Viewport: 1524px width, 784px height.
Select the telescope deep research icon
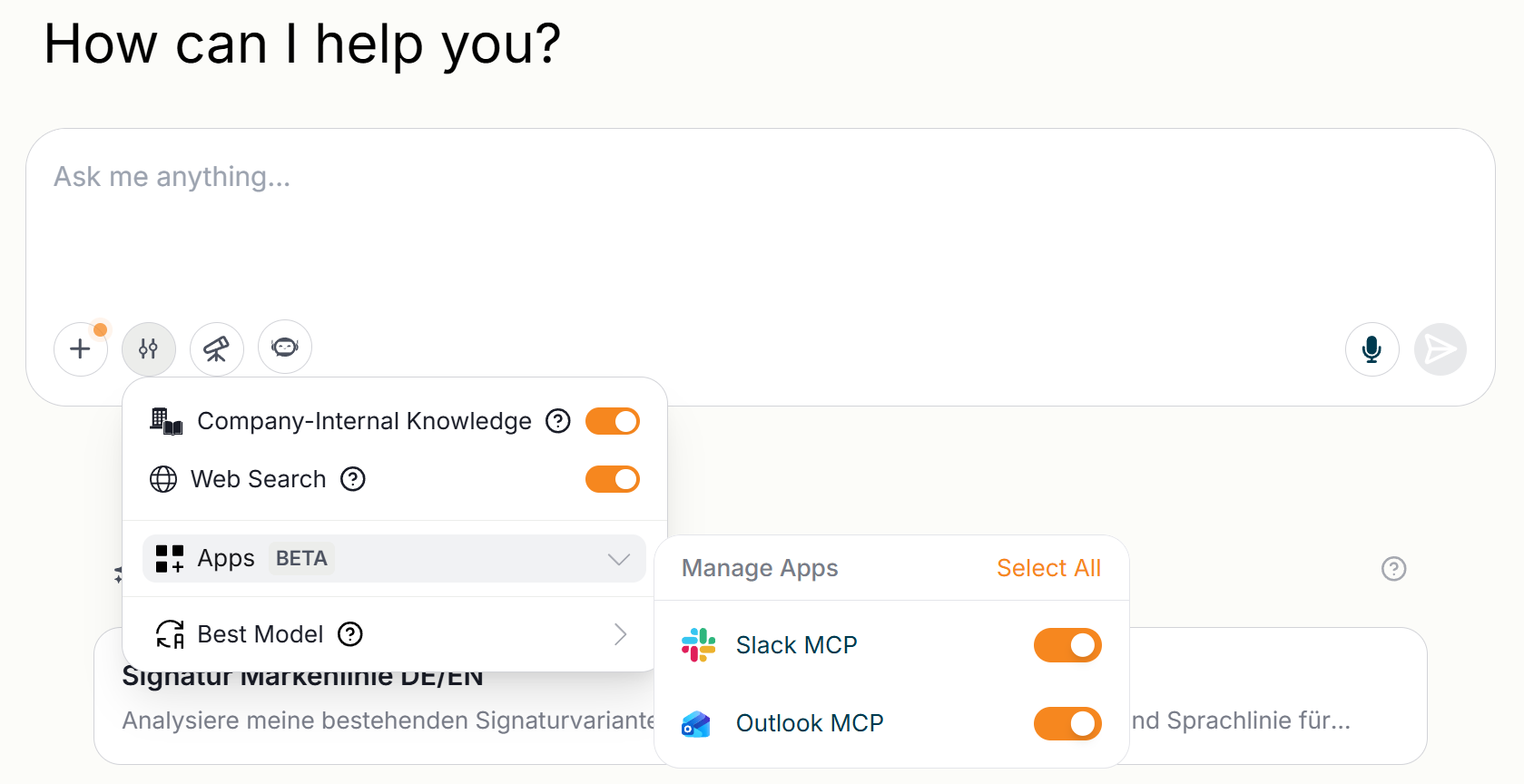pos(217,348)
